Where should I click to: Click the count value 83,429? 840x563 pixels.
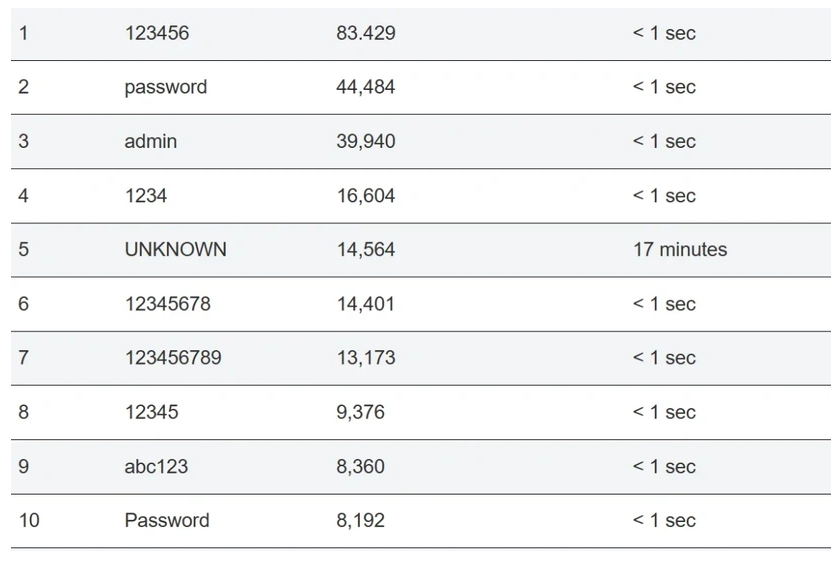(x=365, y=33)
